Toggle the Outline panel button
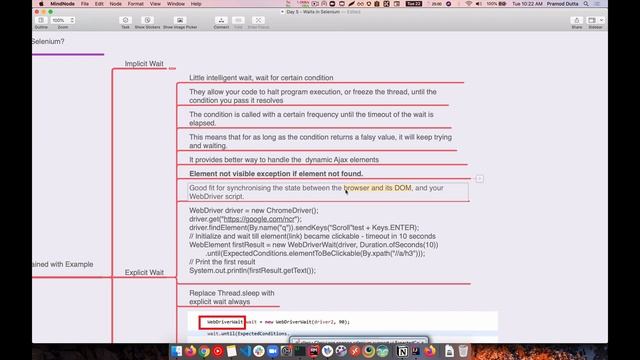 [x=41, y=20]
